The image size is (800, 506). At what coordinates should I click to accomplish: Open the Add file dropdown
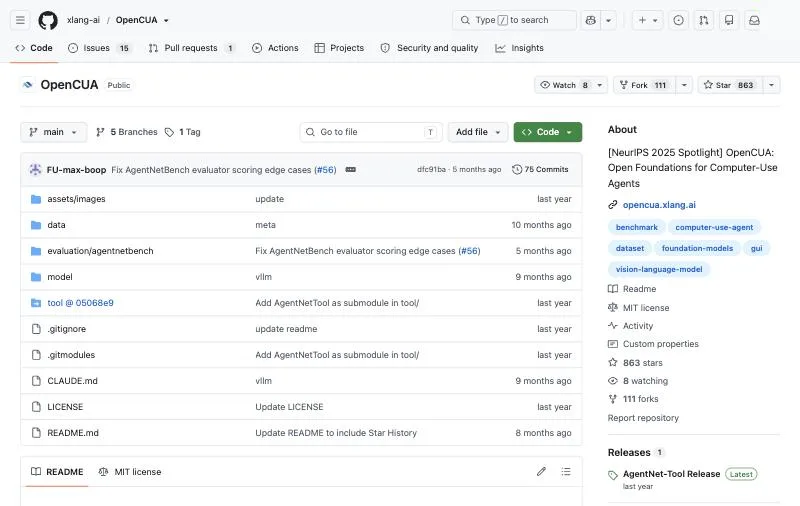478,132
